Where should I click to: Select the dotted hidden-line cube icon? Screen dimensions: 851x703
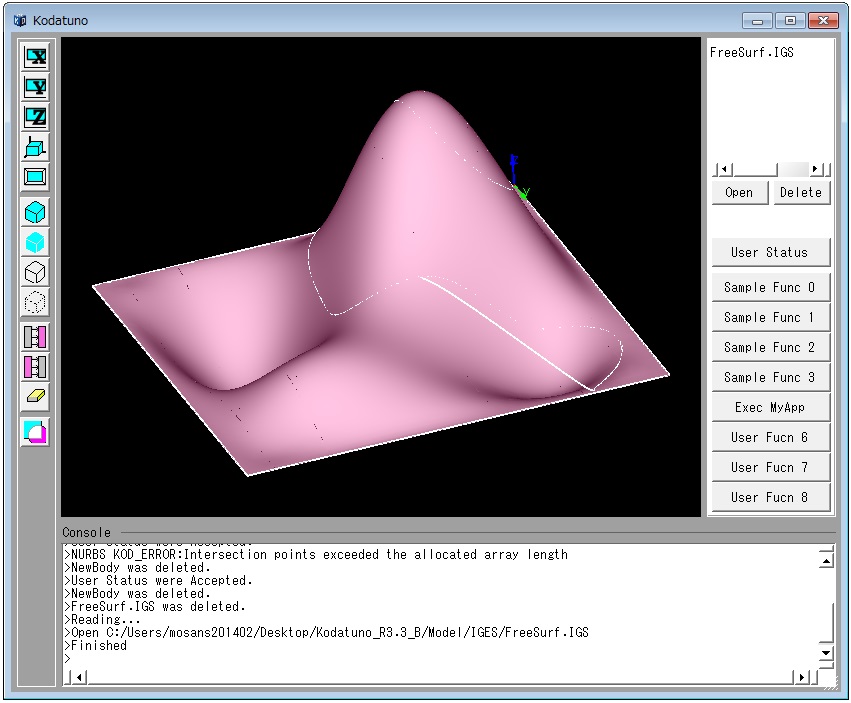(36, 302)
